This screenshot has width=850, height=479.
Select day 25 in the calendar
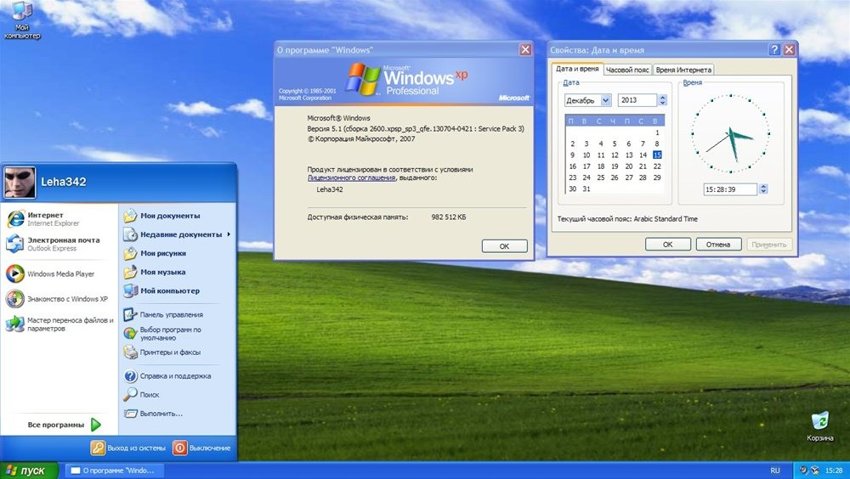pos(601,177)
